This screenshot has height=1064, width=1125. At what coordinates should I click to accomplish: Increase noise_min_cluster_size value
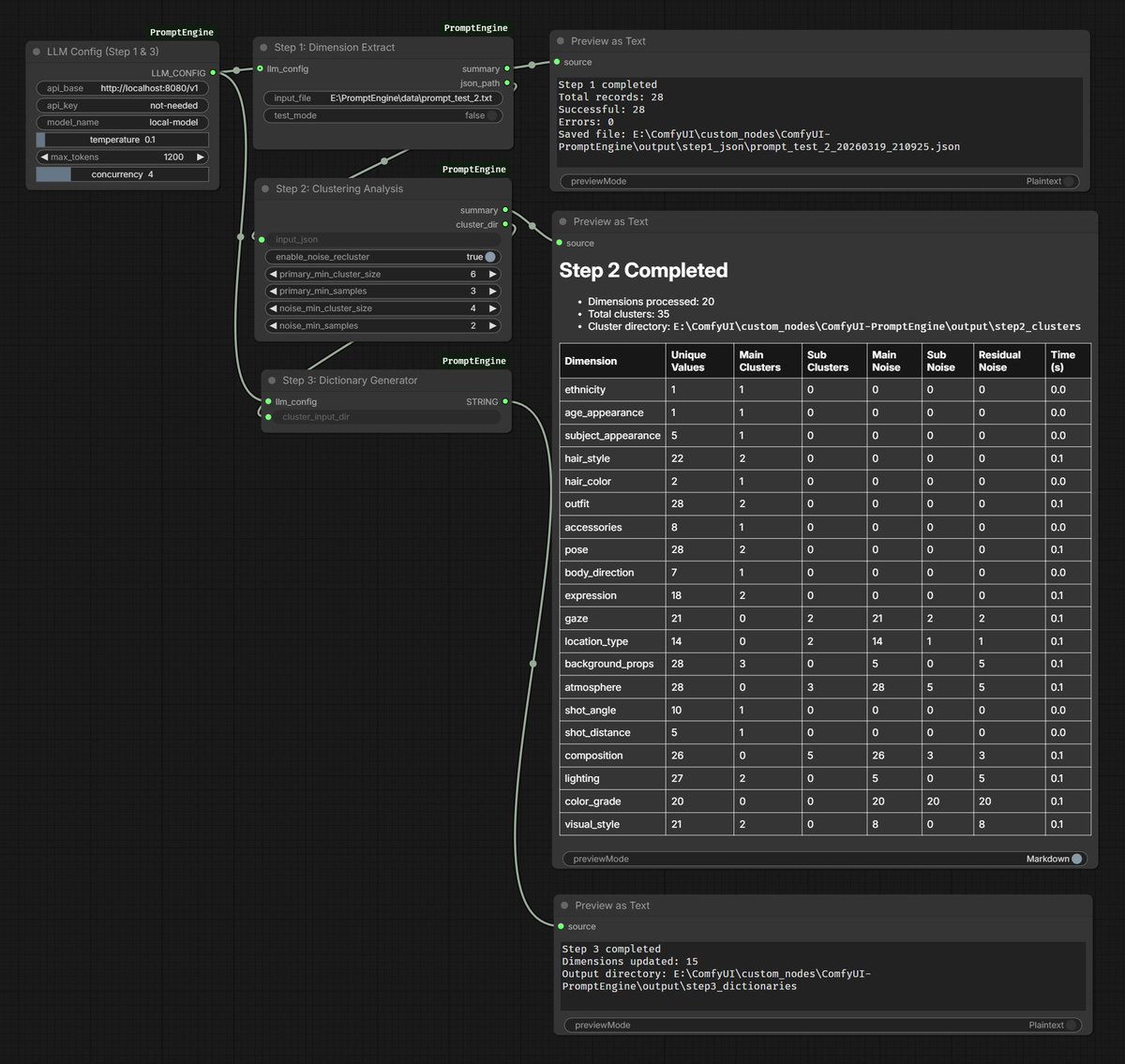coord(492,308)
